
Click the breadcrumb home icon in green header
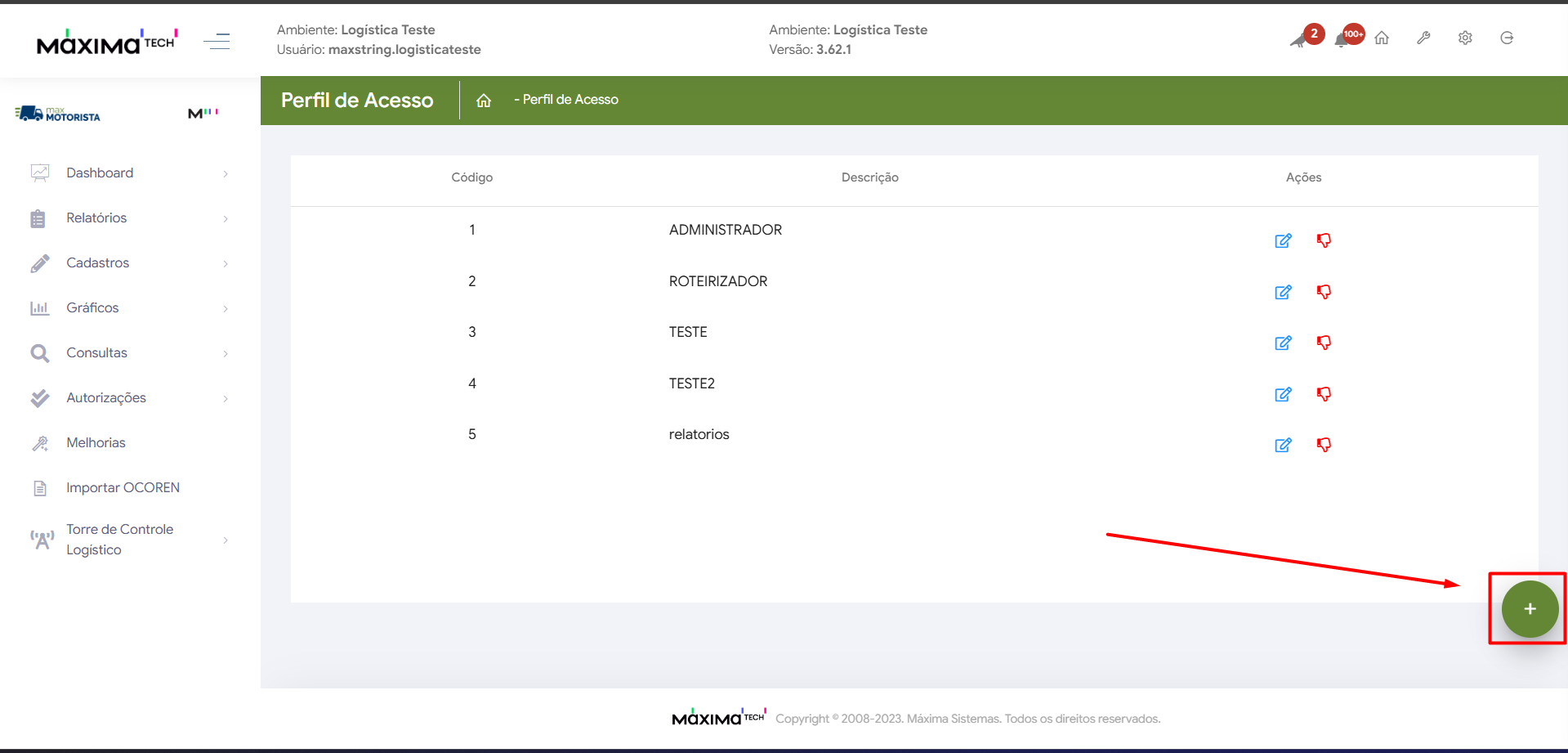(484, 101)
